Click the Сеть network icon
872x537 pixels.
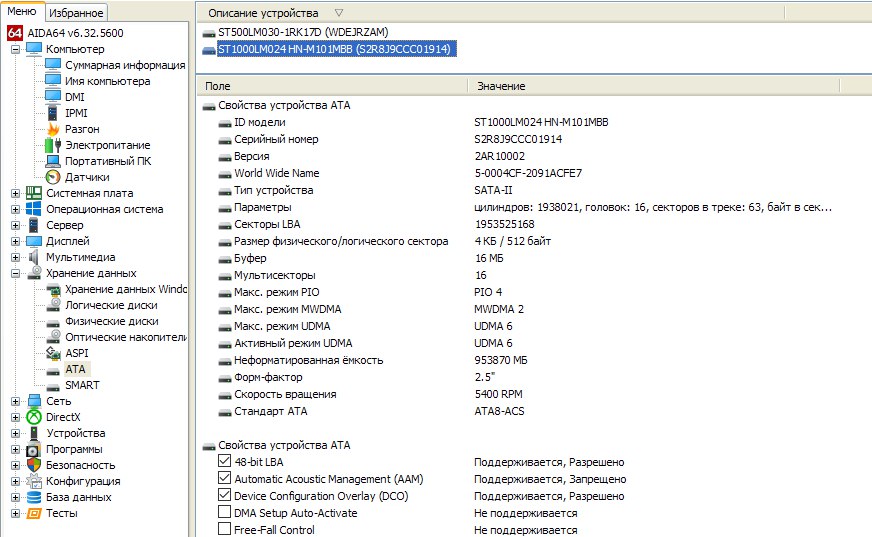(34, 401)
